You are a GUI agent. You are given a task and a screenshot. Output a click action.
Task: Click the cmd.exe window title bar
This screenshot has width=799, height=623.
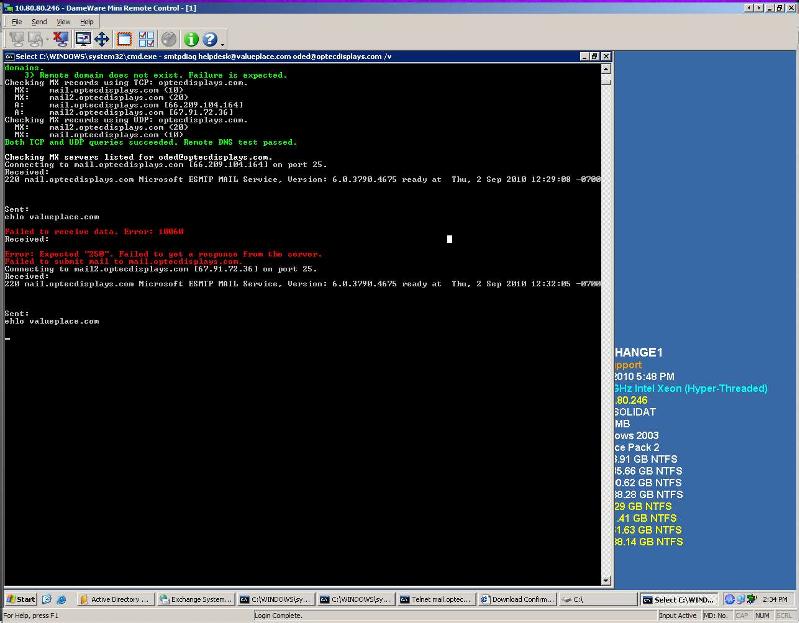coord(308,57)
